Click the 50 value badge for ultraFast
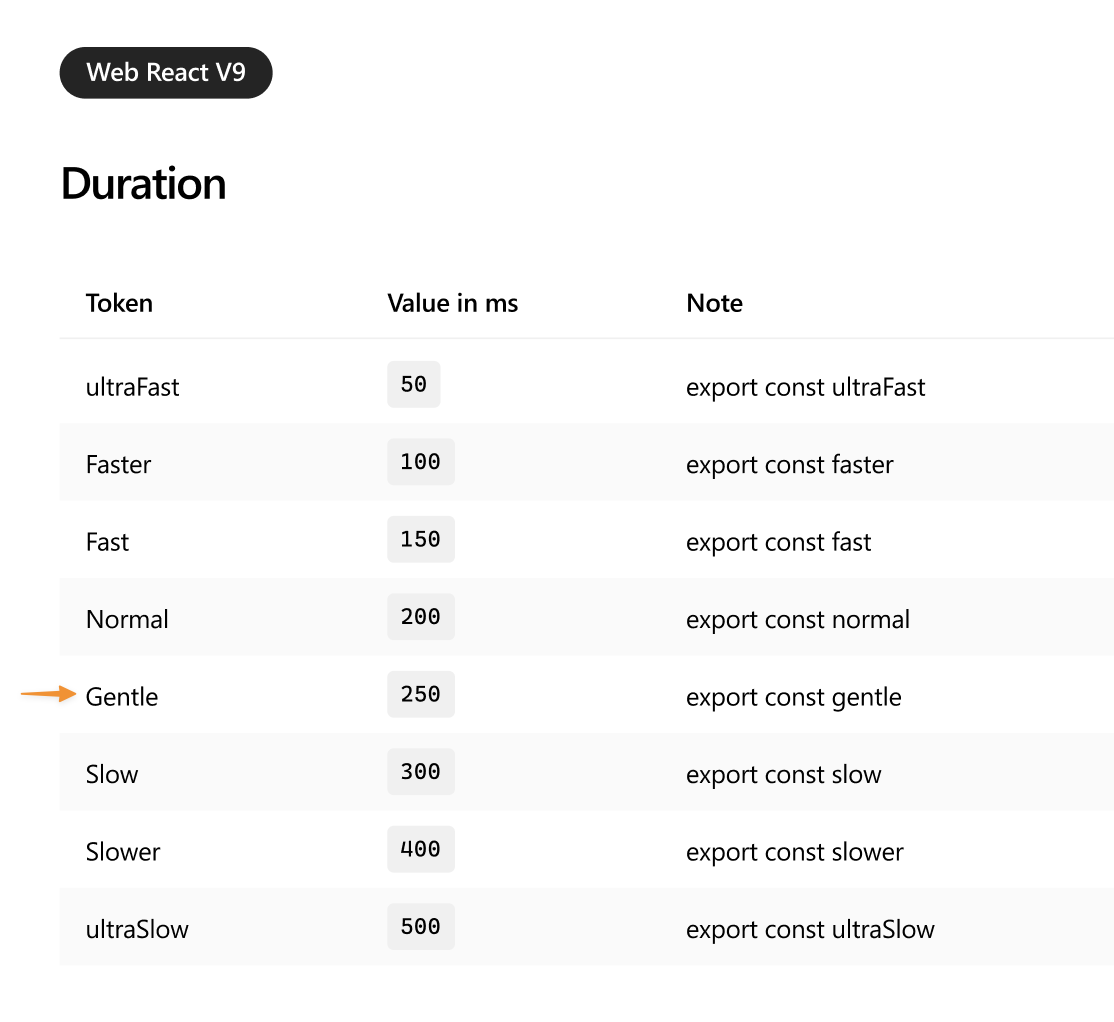Image resolution: width=1114 pixels, height=1022 pixels. click(x=413, y=384)
